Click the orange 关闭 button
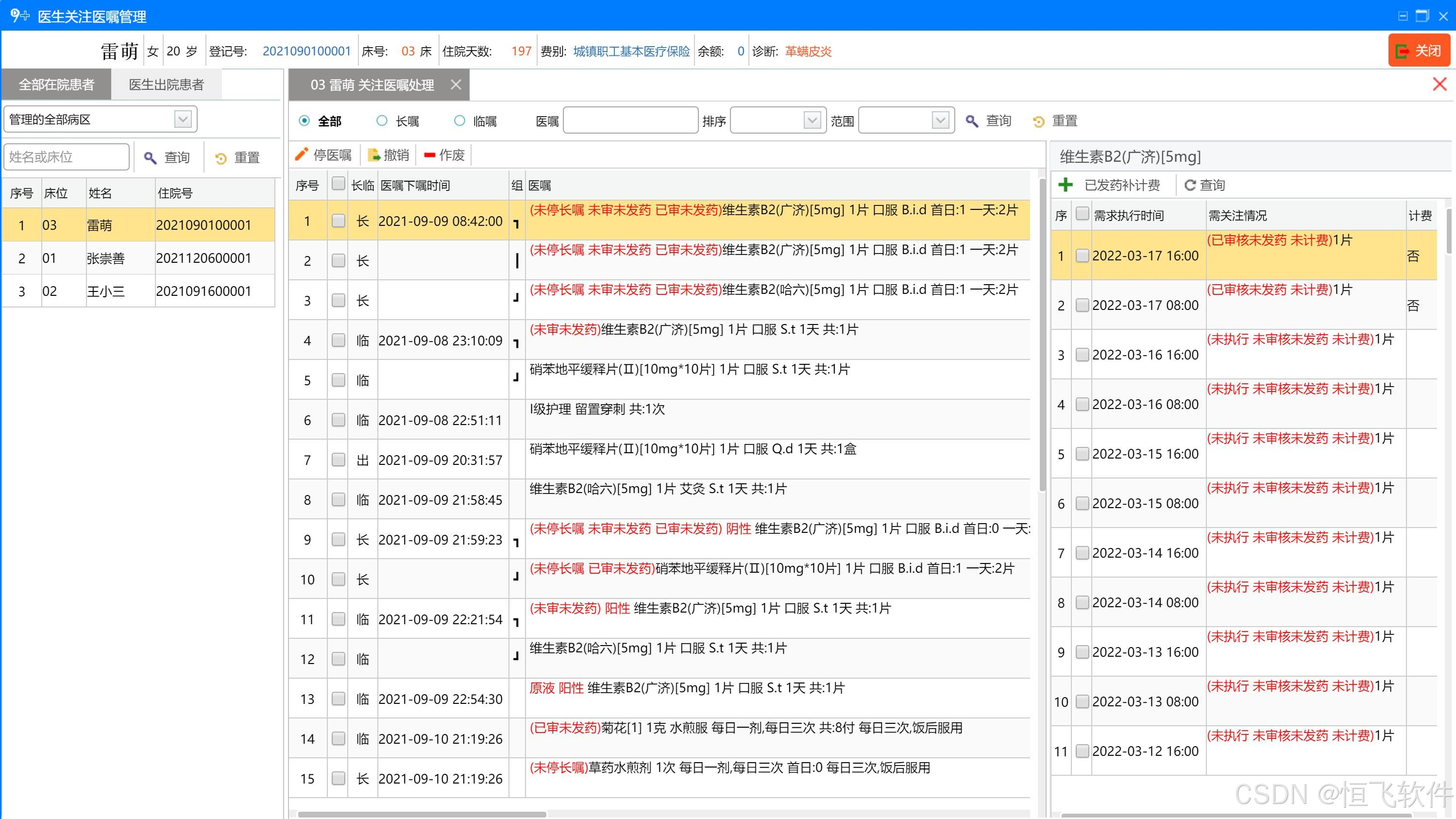This screenshot has width=1456, height=819. tap(1419, 51)
